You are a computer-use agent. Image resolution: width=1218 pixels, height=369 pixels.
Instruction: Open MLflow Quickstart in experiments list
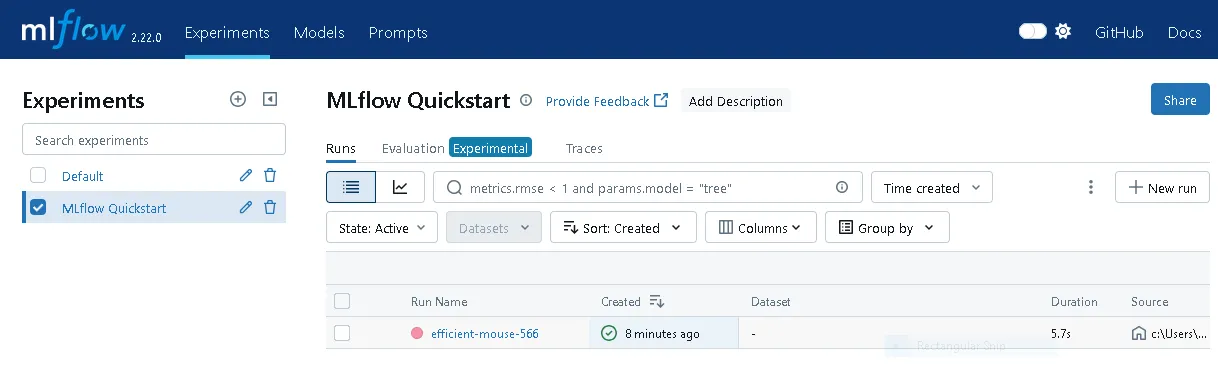point(114,208)
